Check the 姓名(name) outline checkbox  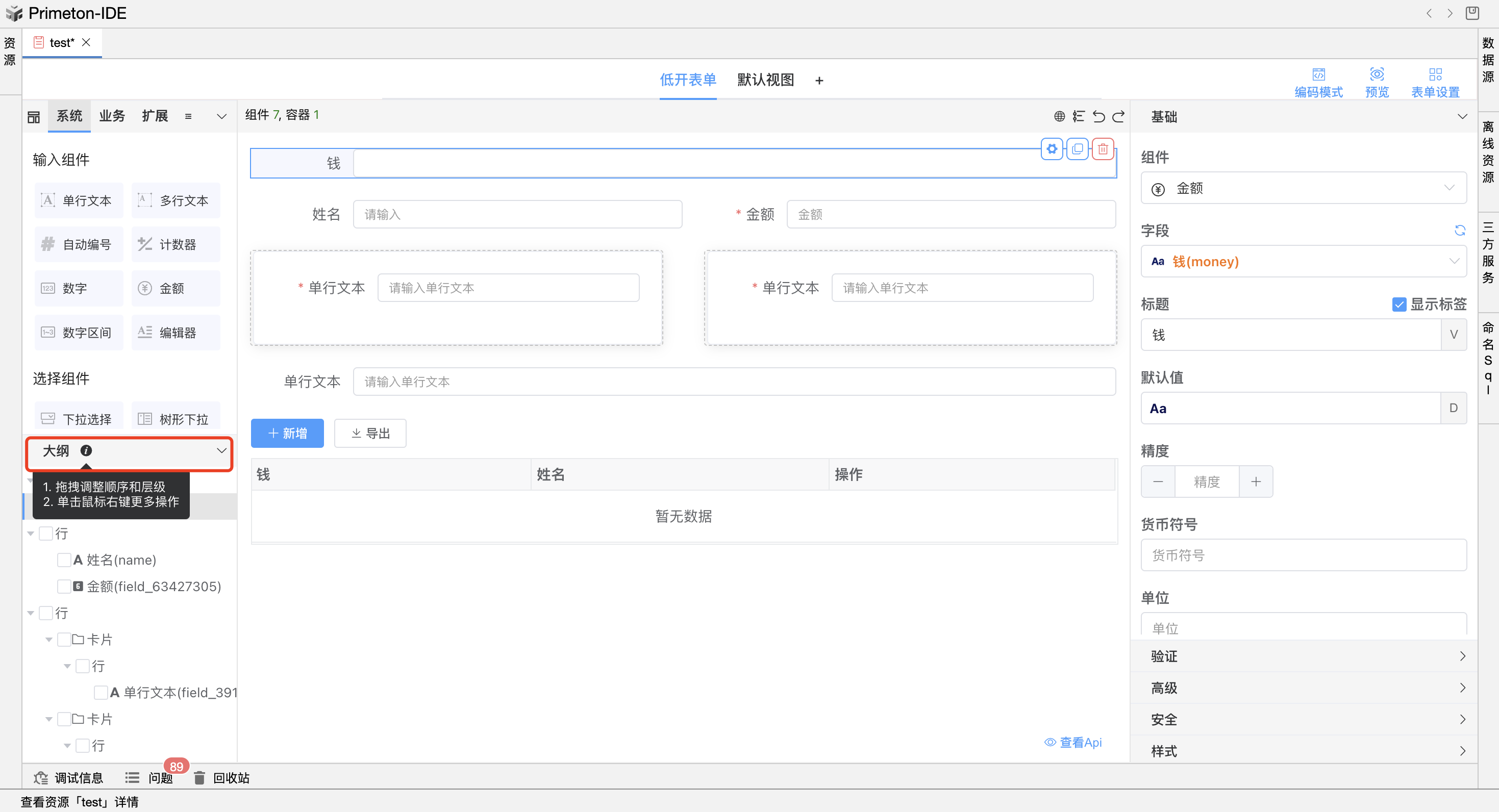pyautogui.click(x=64, y=560)
